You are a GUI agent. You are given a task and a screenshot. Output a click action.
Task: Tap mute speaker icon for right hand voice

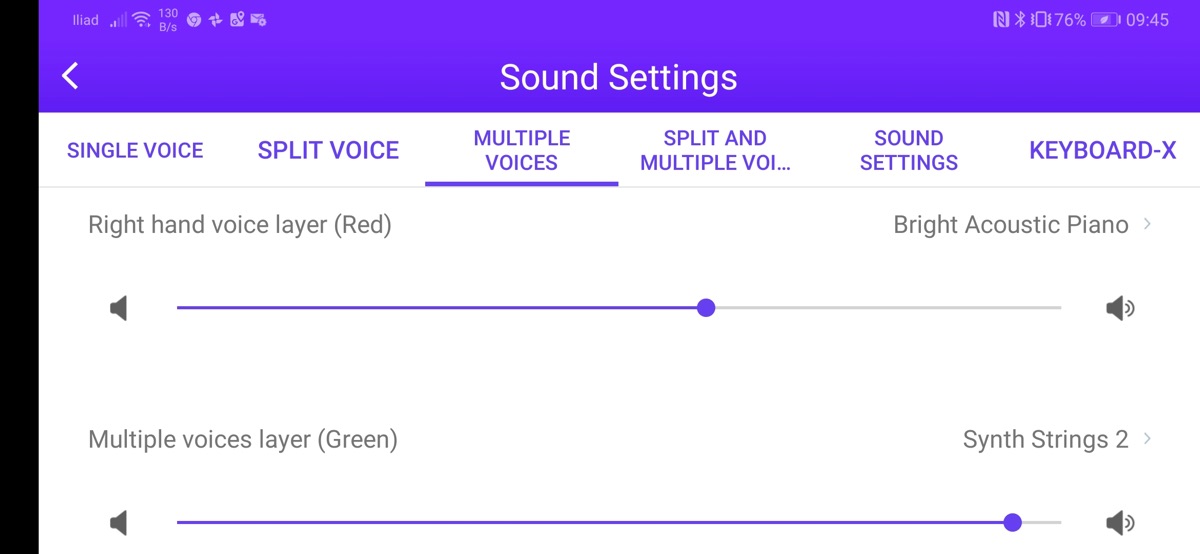tap(119, 308)
